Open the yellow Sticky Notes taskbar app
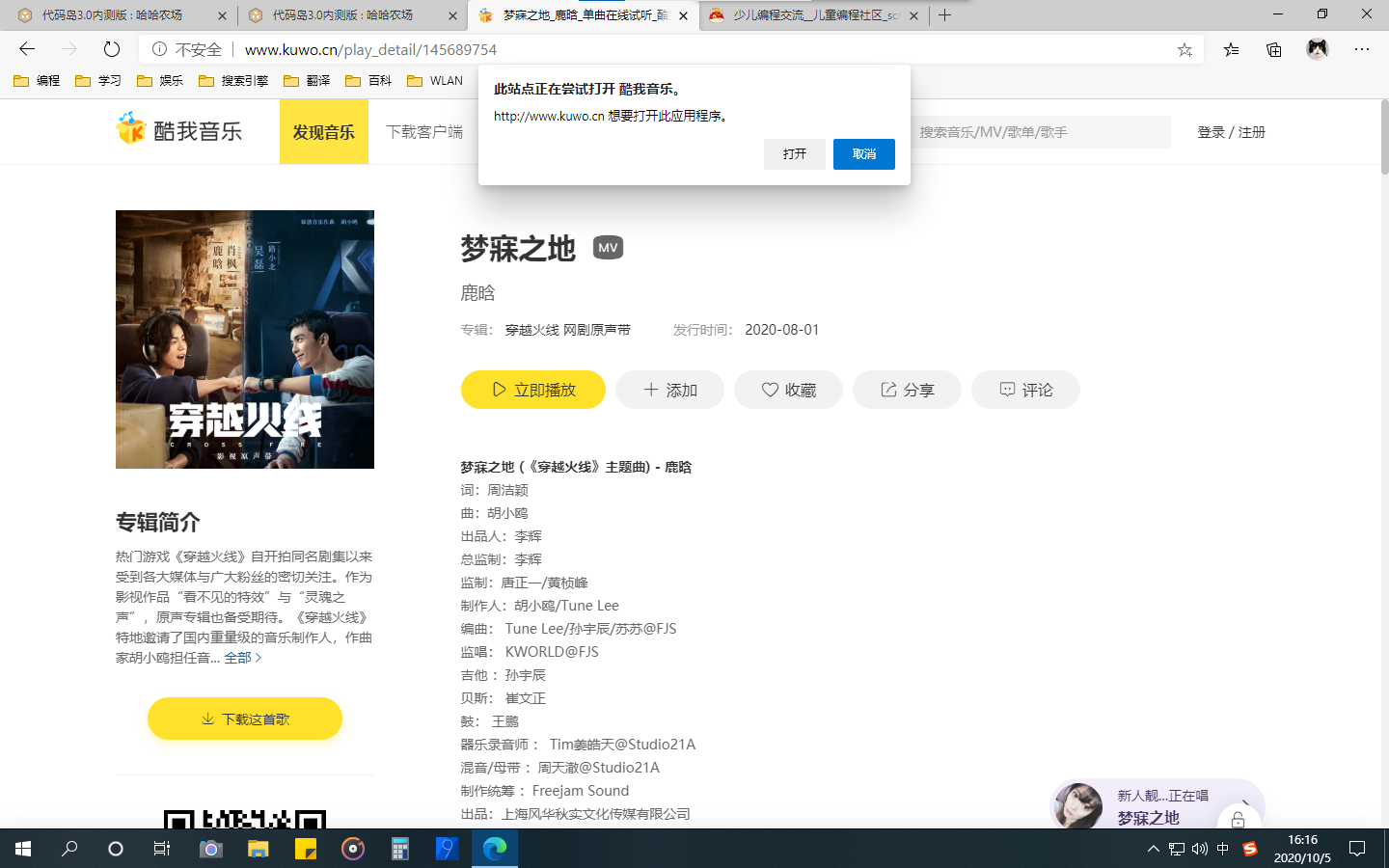This screenshot has height=868, width=1389. pyautogui.click(x=305, y=849)
